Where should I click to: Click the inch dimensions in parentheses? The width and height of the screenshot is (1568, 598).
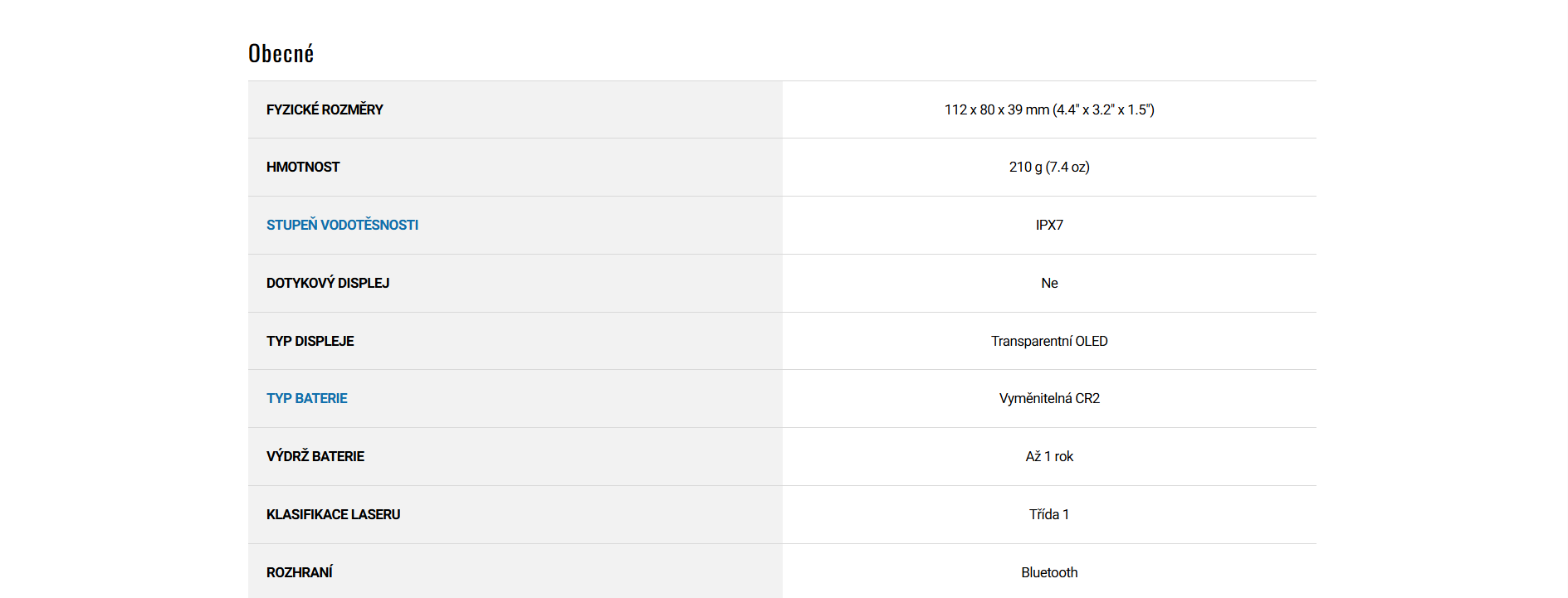click(1103, 109)
